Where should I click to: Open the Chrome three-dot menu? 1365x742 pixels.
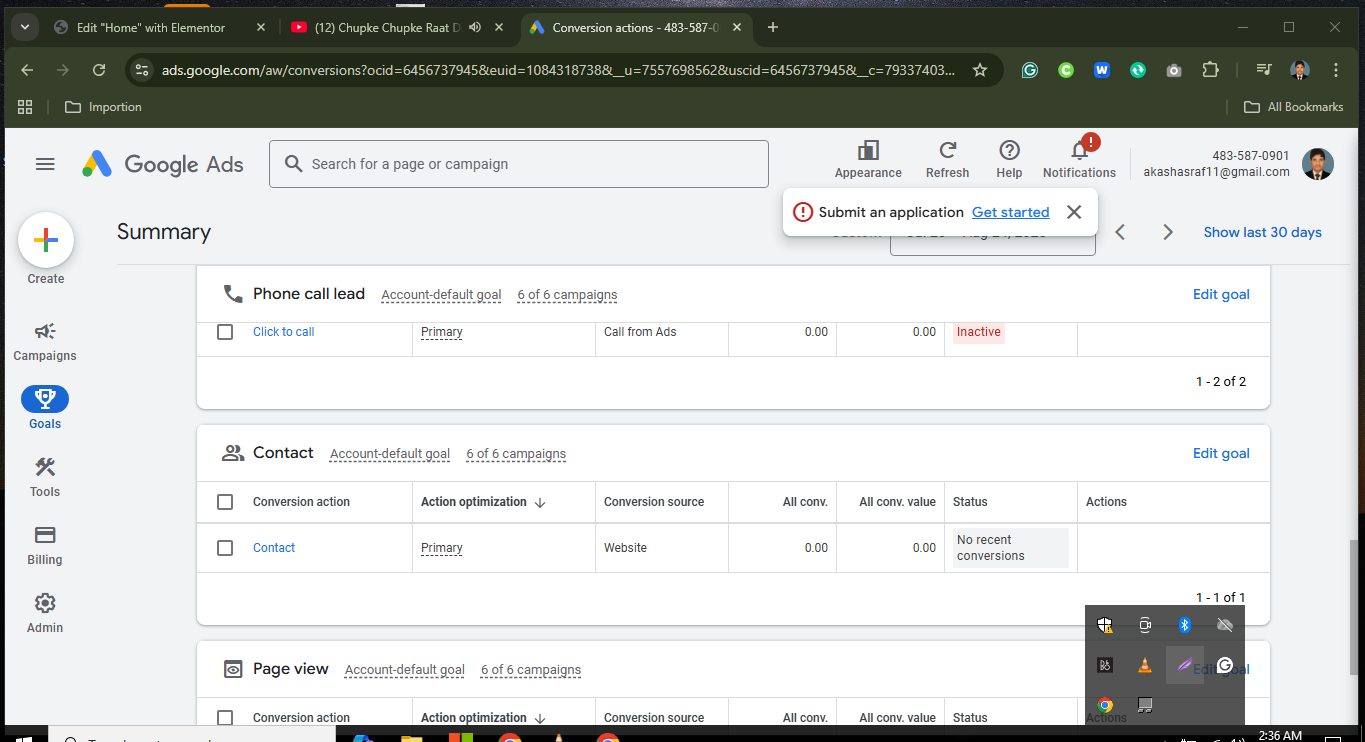click(1336, 70)
